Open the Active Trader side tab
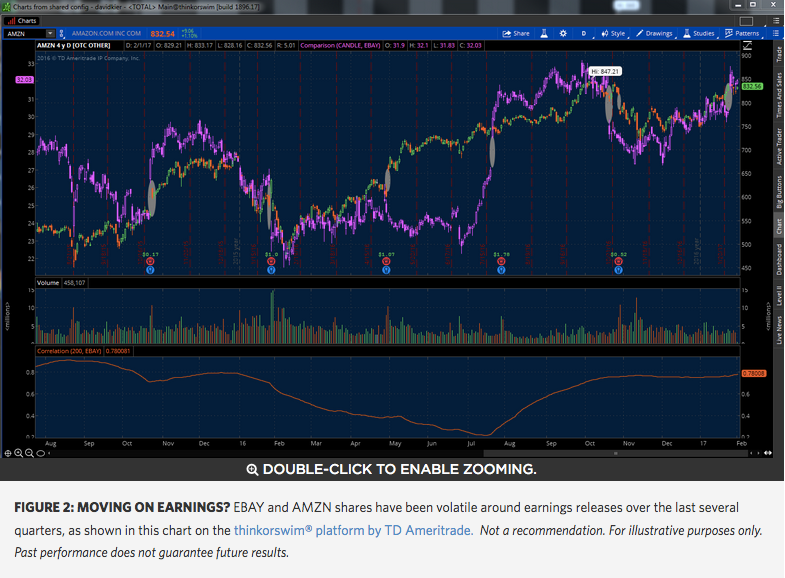 pyautogui.click(x=779, y=146)
